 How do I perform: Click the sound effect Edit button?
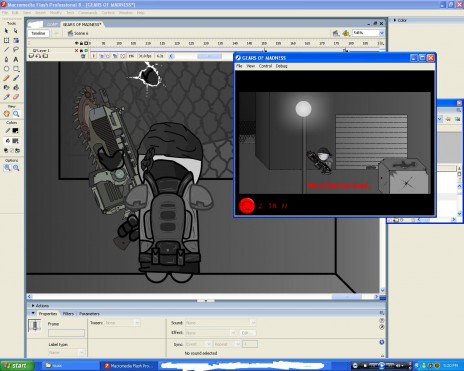pyautogui.click(x=247, y=333)
